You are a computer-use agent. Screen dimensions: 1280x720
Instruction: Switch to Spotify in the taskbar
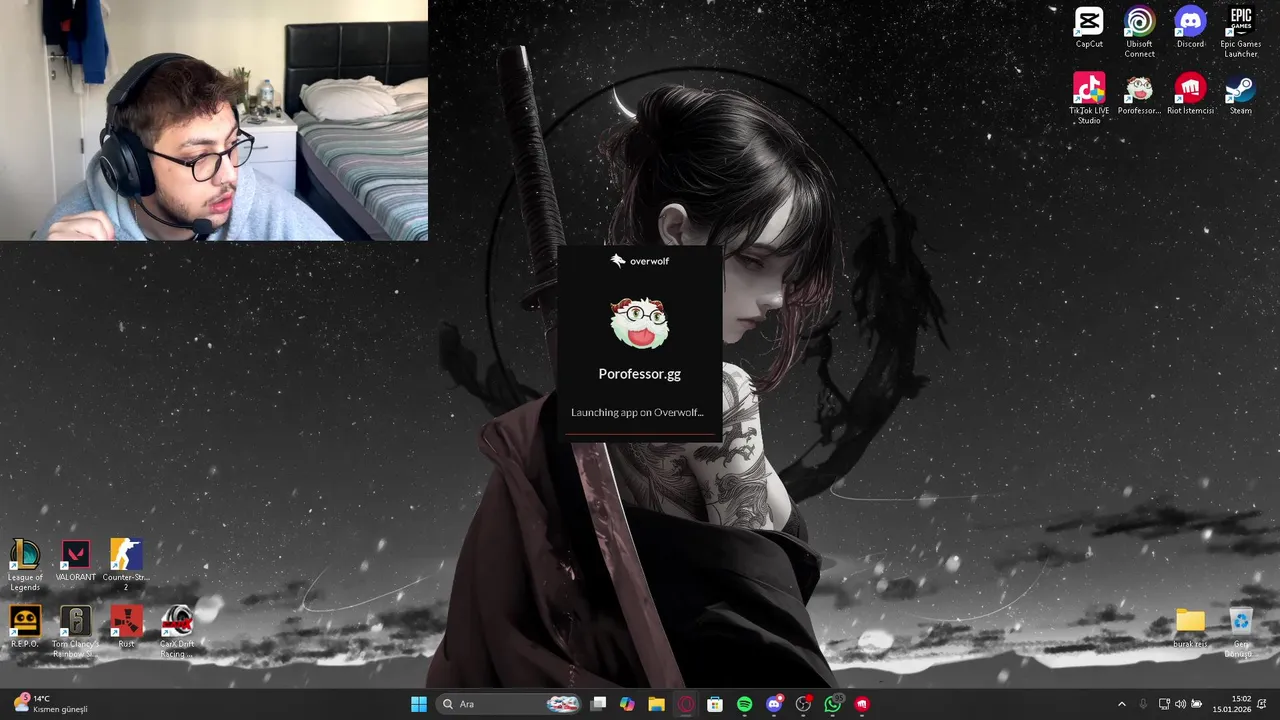click(744, 704)
